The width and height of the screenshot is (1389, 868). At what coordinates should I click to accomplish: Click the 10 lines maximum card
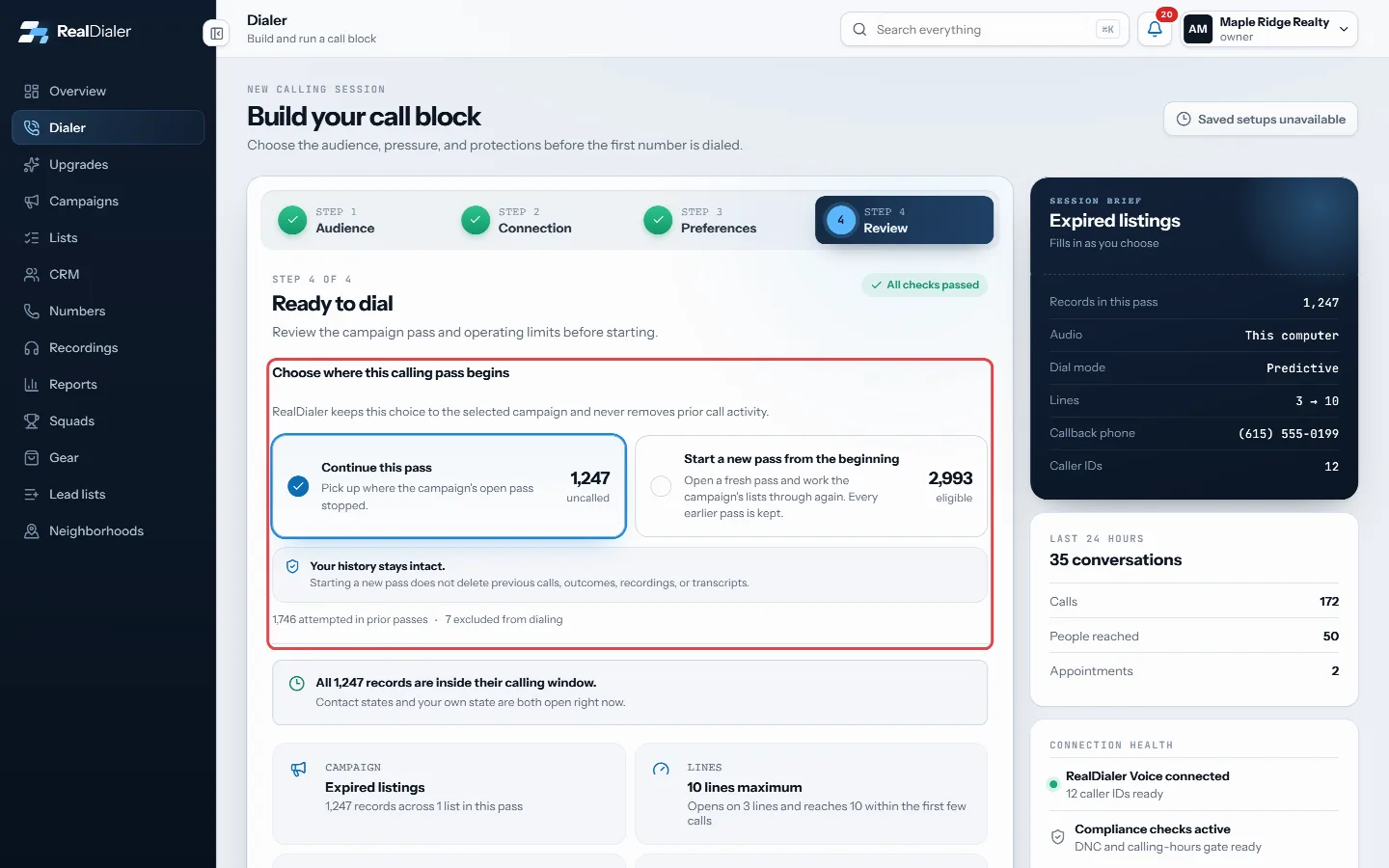click(x=811, y=794)
